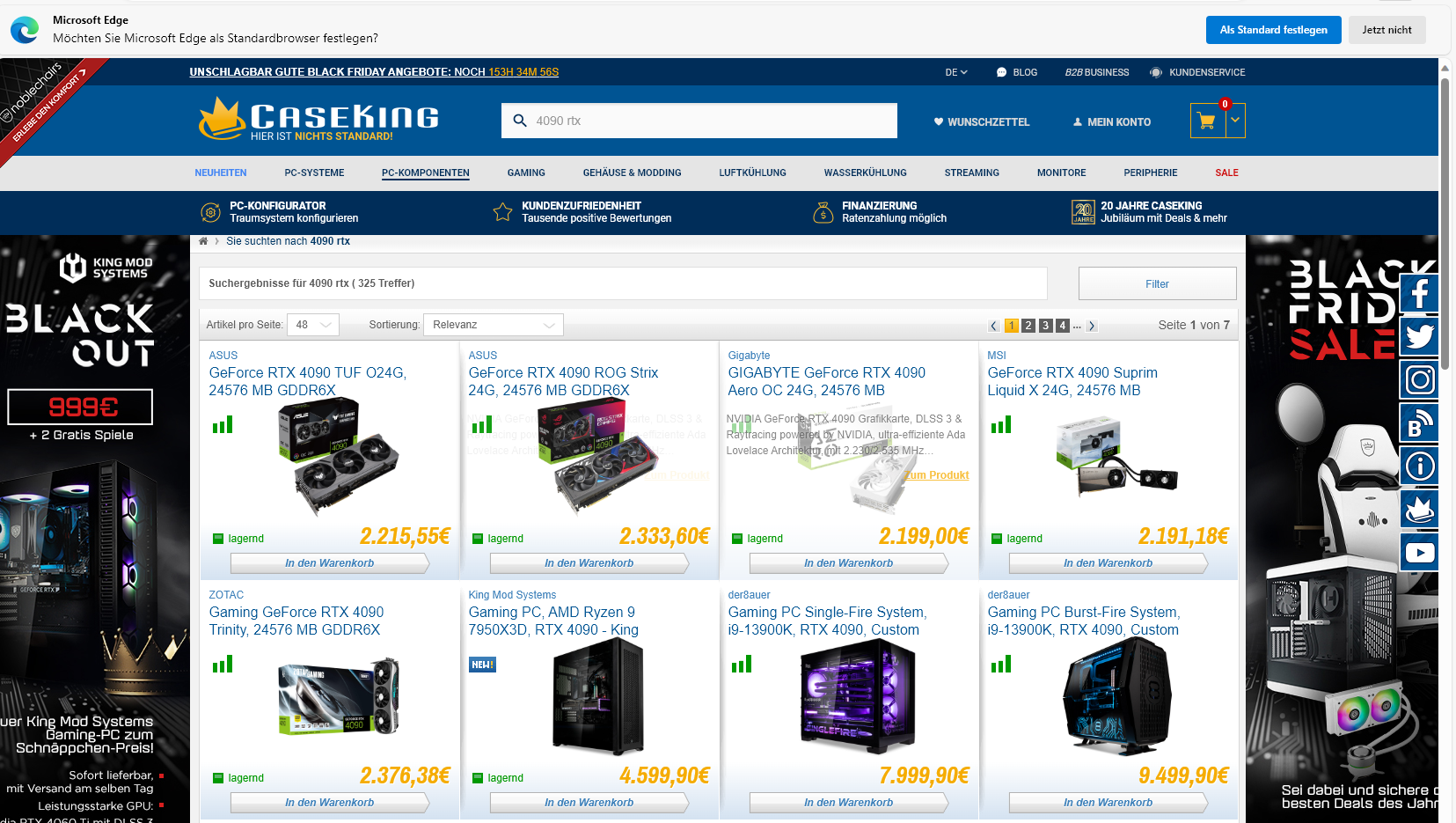Screen dimensions: 1456x823
Task: Open Gehäuse & Modding menu
Action: tap(632, 173)
